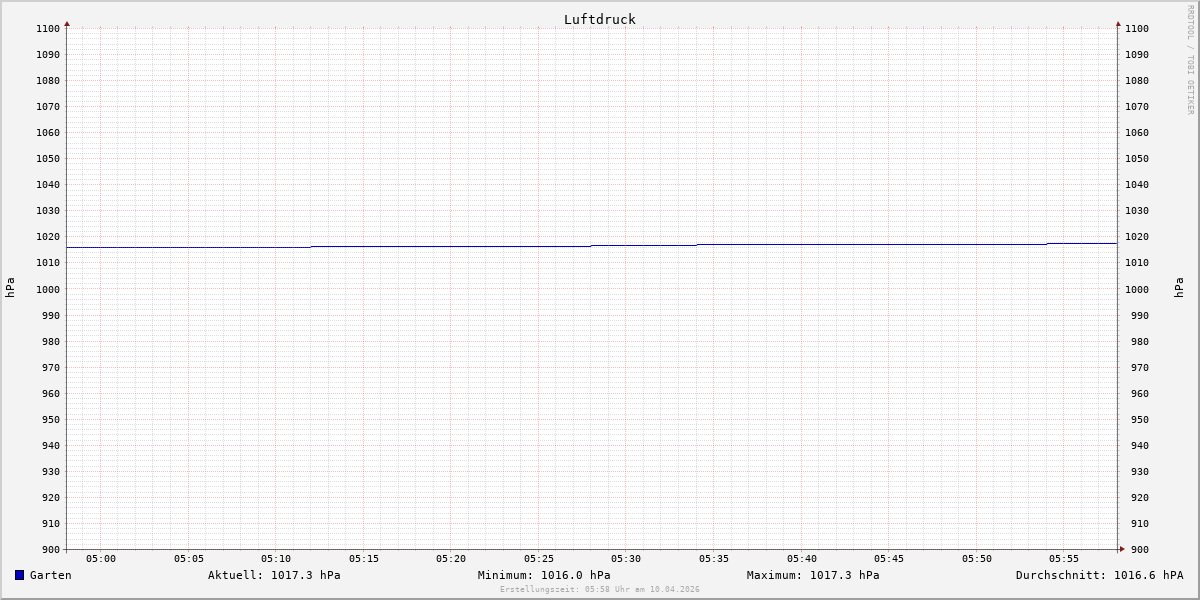Click the 05:00 time axis label

click(x=101, y=559)
